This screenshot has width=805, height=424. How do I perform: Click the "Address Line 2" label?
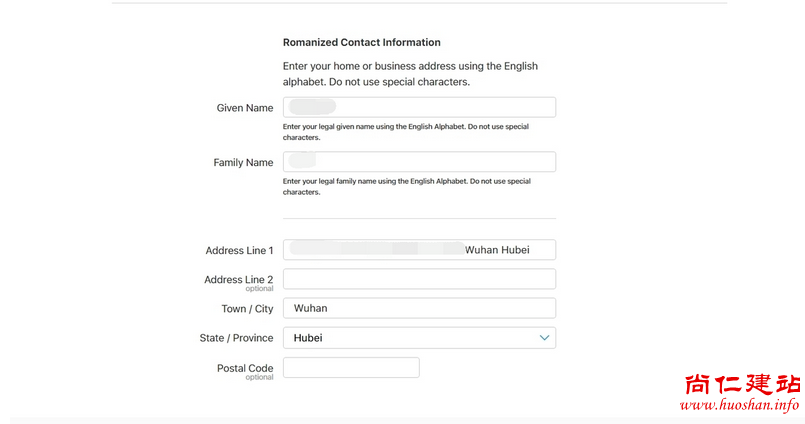coord(238,280)
